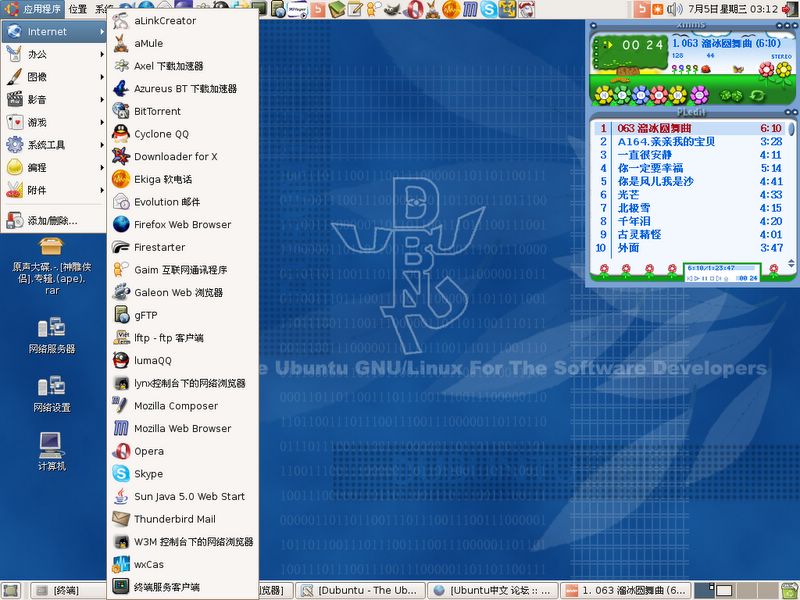Launch wxCas

(x=183, y=564)
